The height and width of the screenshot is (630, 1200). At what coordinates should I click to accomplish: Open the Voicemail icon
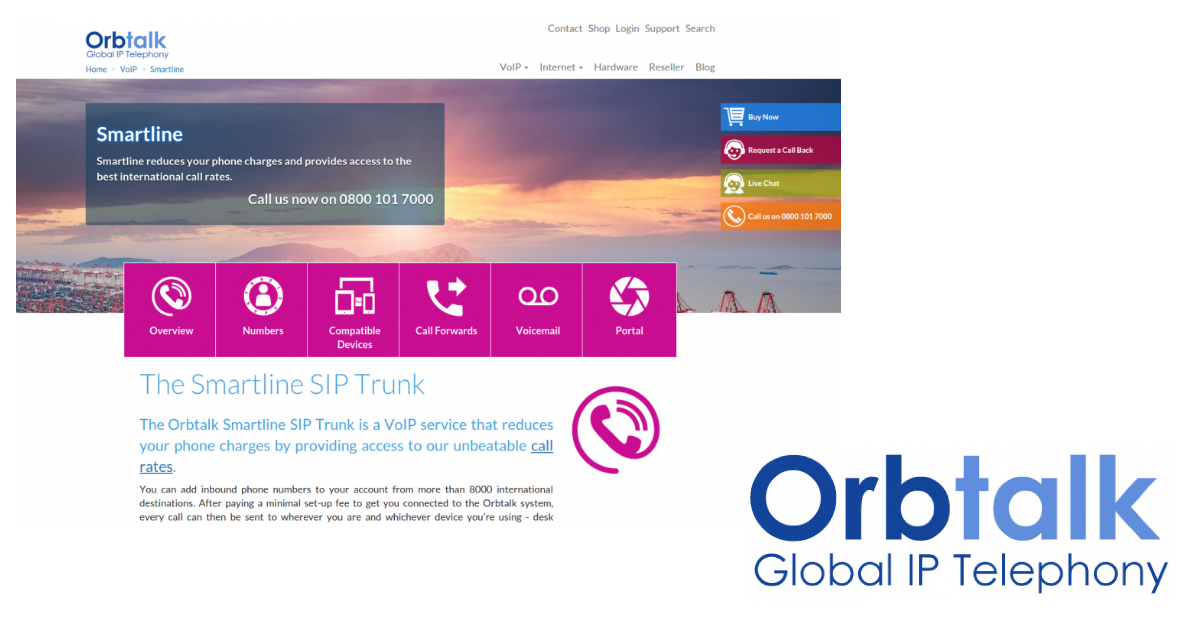pos(537,296)
